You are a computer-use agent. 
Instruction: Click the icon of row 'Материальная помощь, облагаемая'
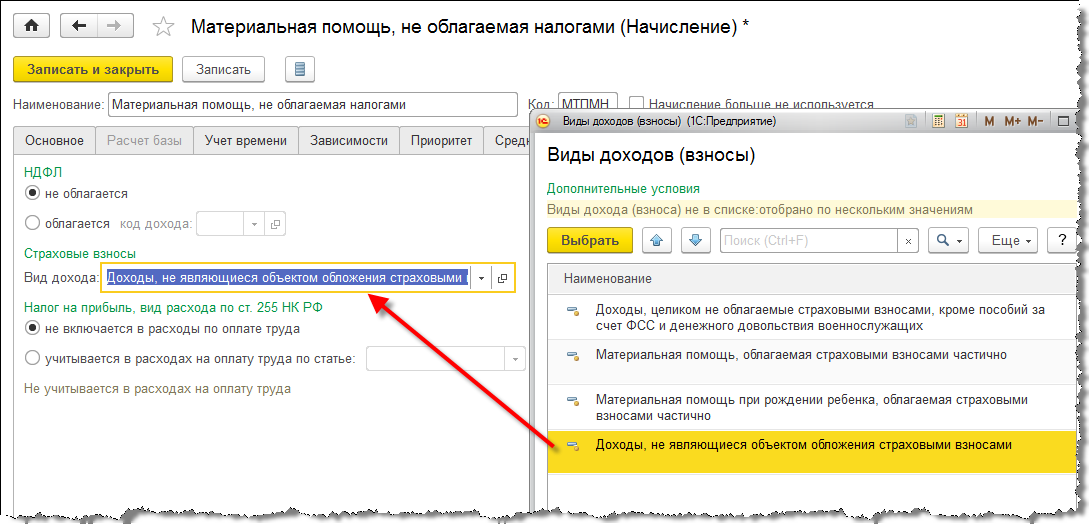573,356
